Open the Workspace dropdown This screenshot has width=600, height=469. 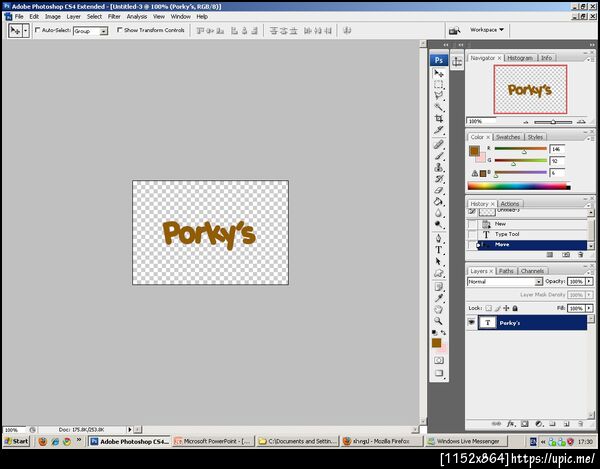487,30
